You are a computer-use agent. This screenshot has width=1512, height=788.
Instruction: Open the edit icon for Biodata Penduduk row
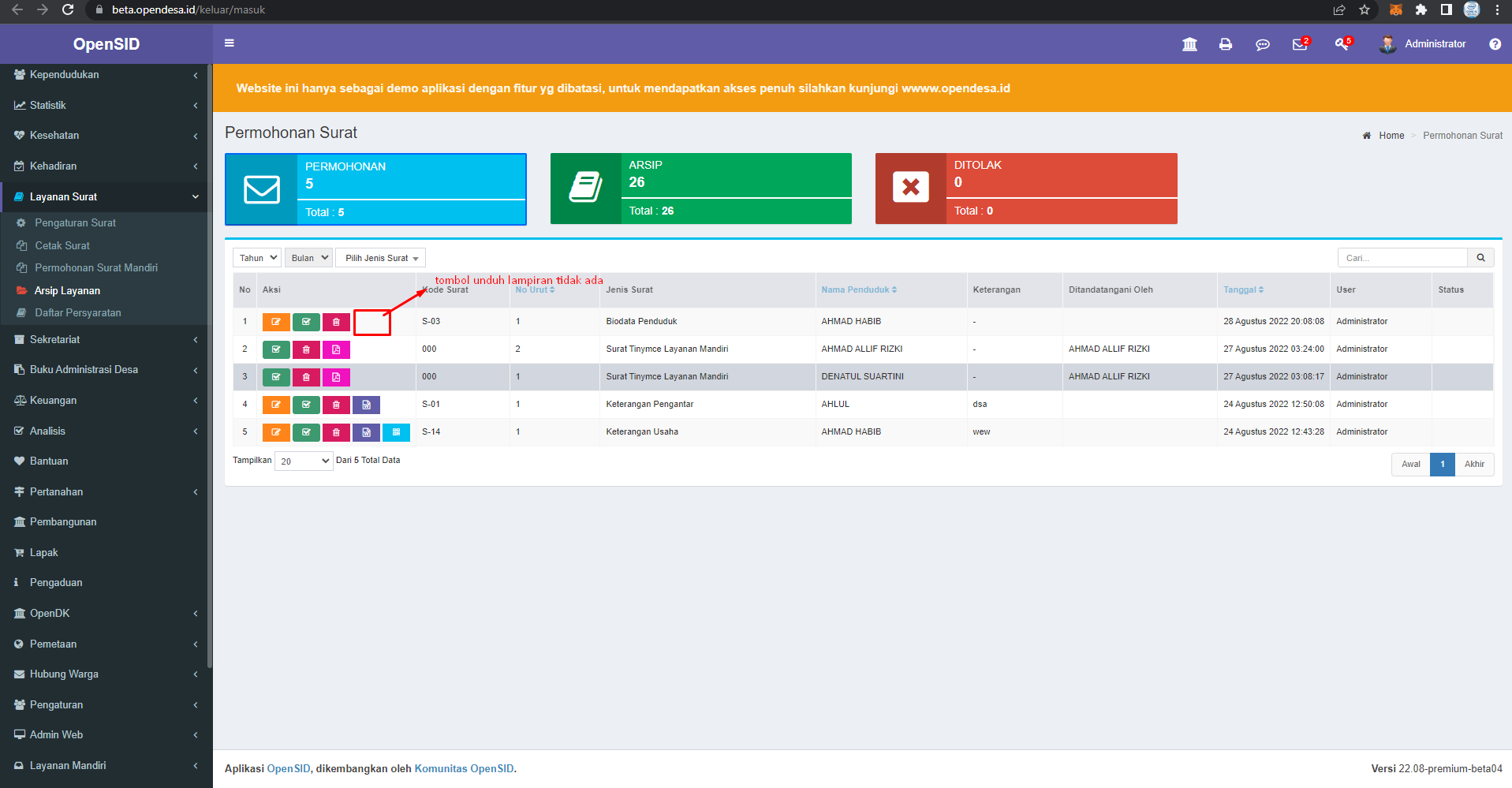(x=276, y=322)
